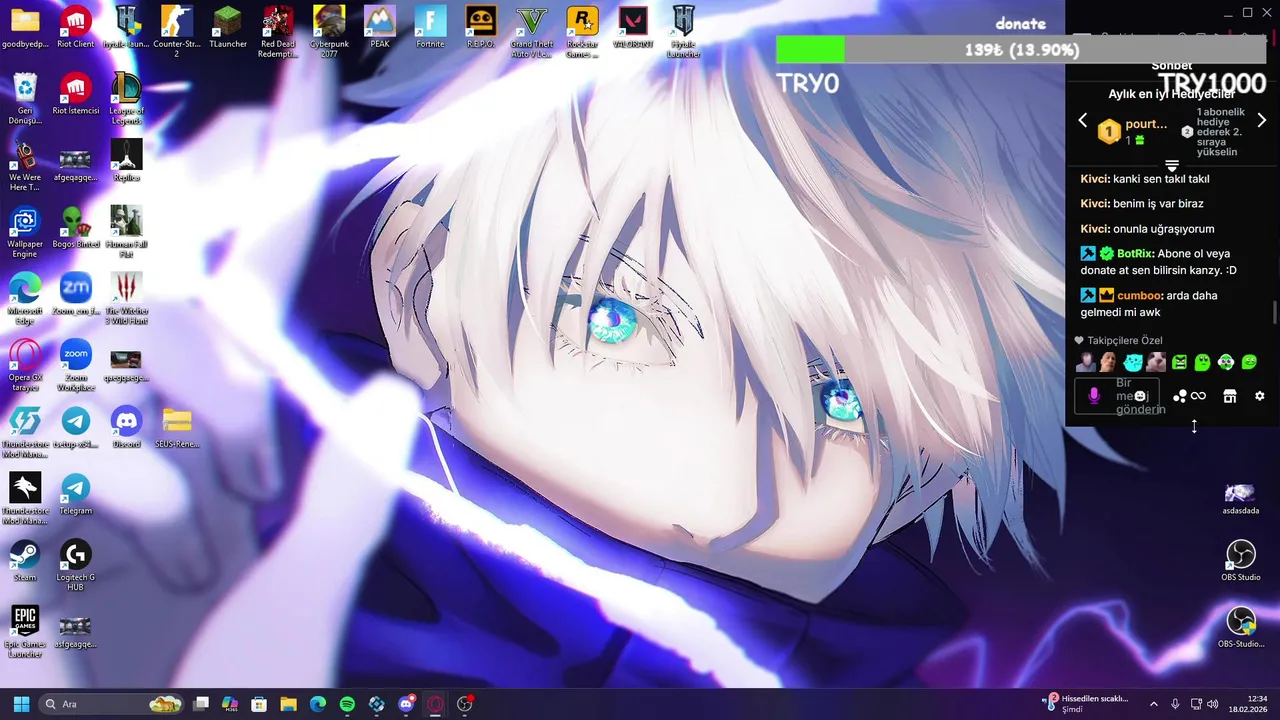This screenshot has height=720, width=1280.
Task: Click the bits and points balance icon
Action: (x=1189, y=396)
